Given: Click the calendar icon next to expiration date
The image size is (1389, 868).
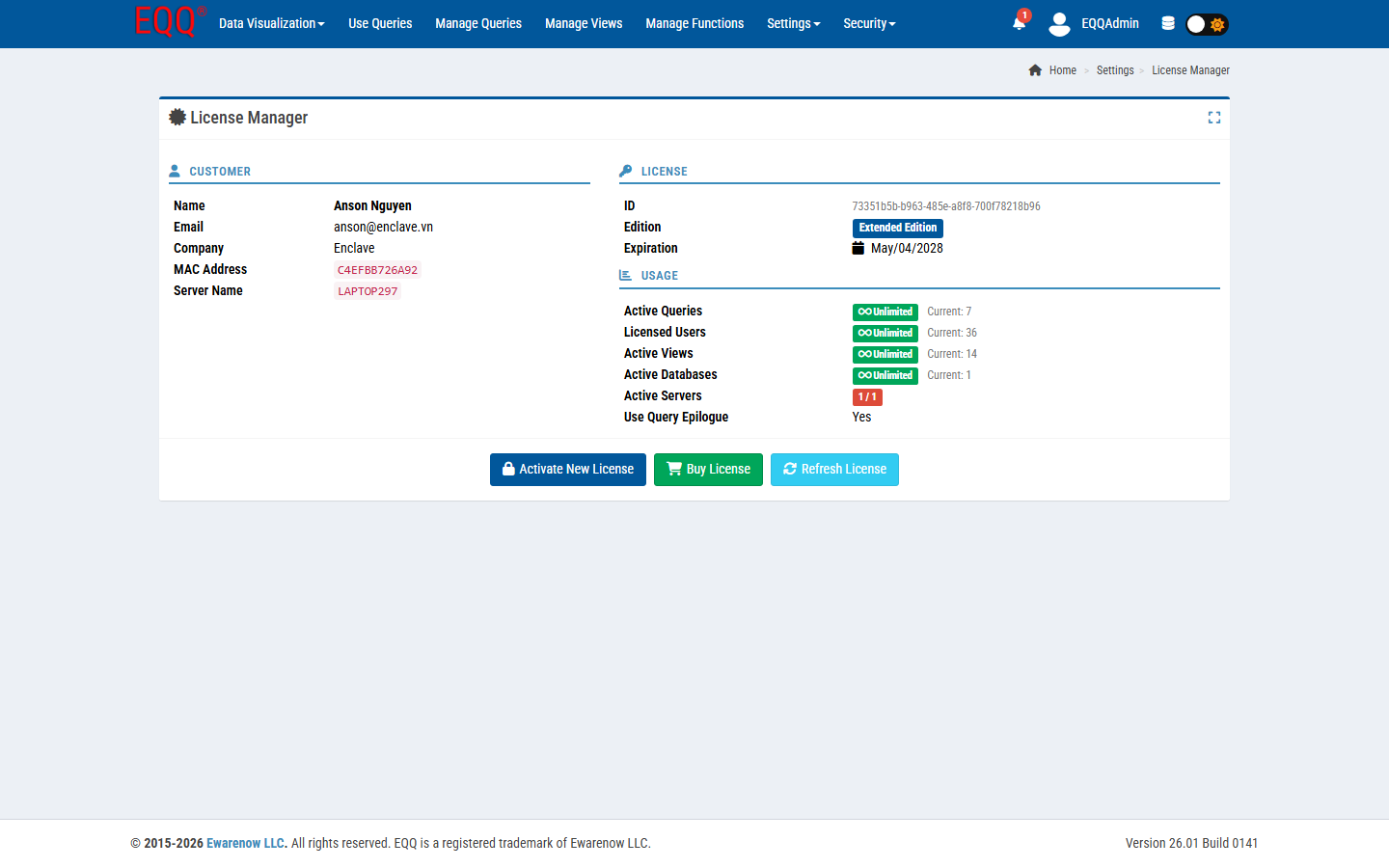Looking at the screenshot, I should click(x=858, y=248).
